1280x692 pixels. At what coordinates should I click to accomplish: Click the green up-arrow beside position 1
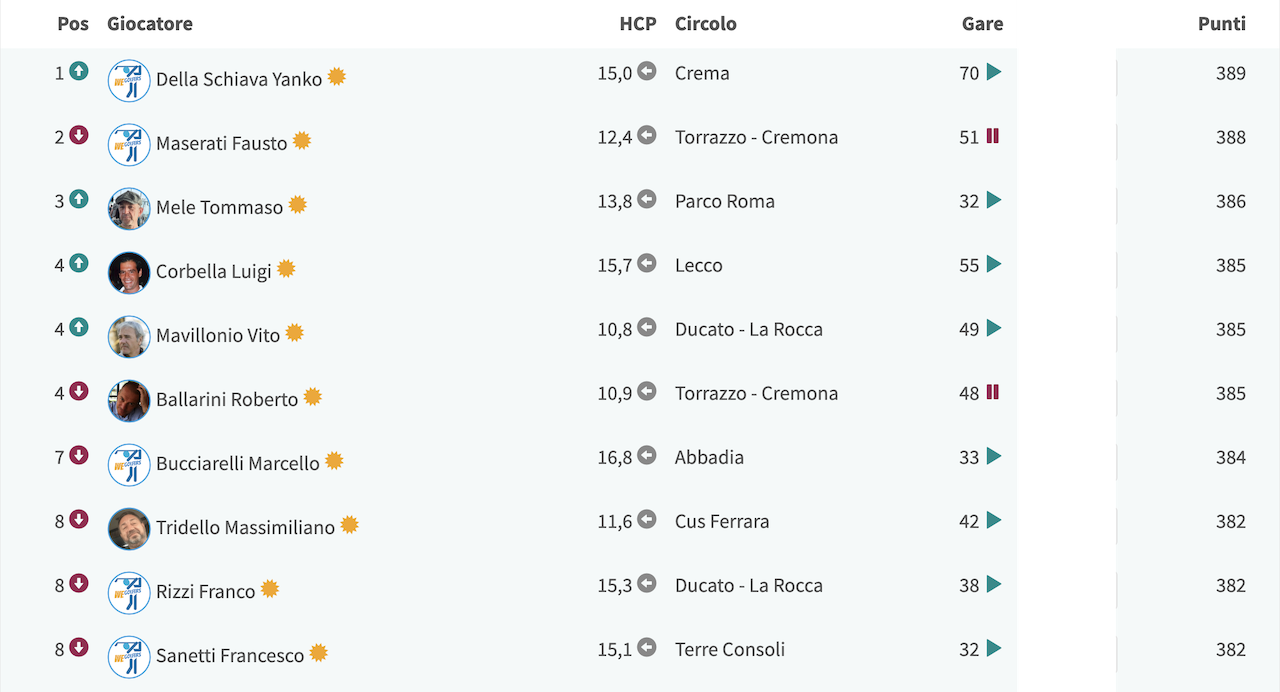tap(79, 71)
